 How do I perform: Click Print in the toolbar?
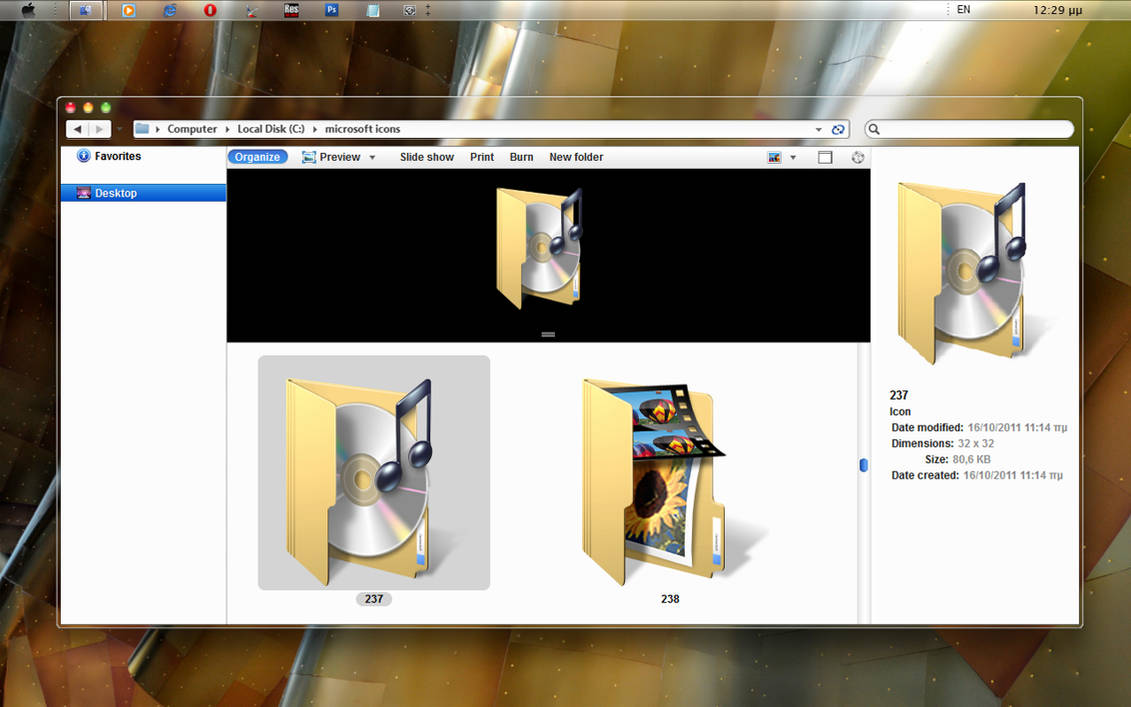click(482, 157)
